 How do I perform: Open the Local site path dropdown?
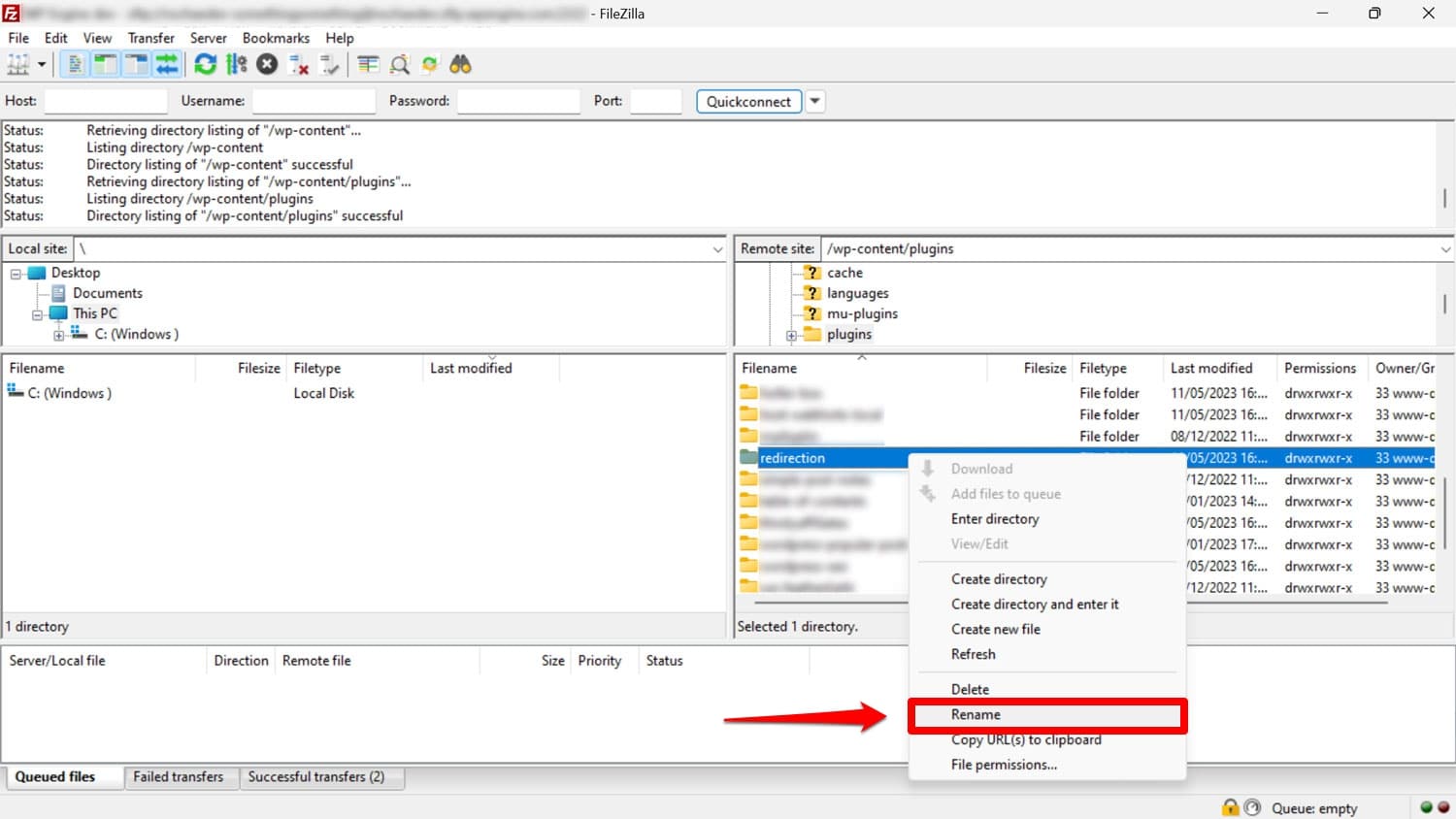click(x=717, y=249)
